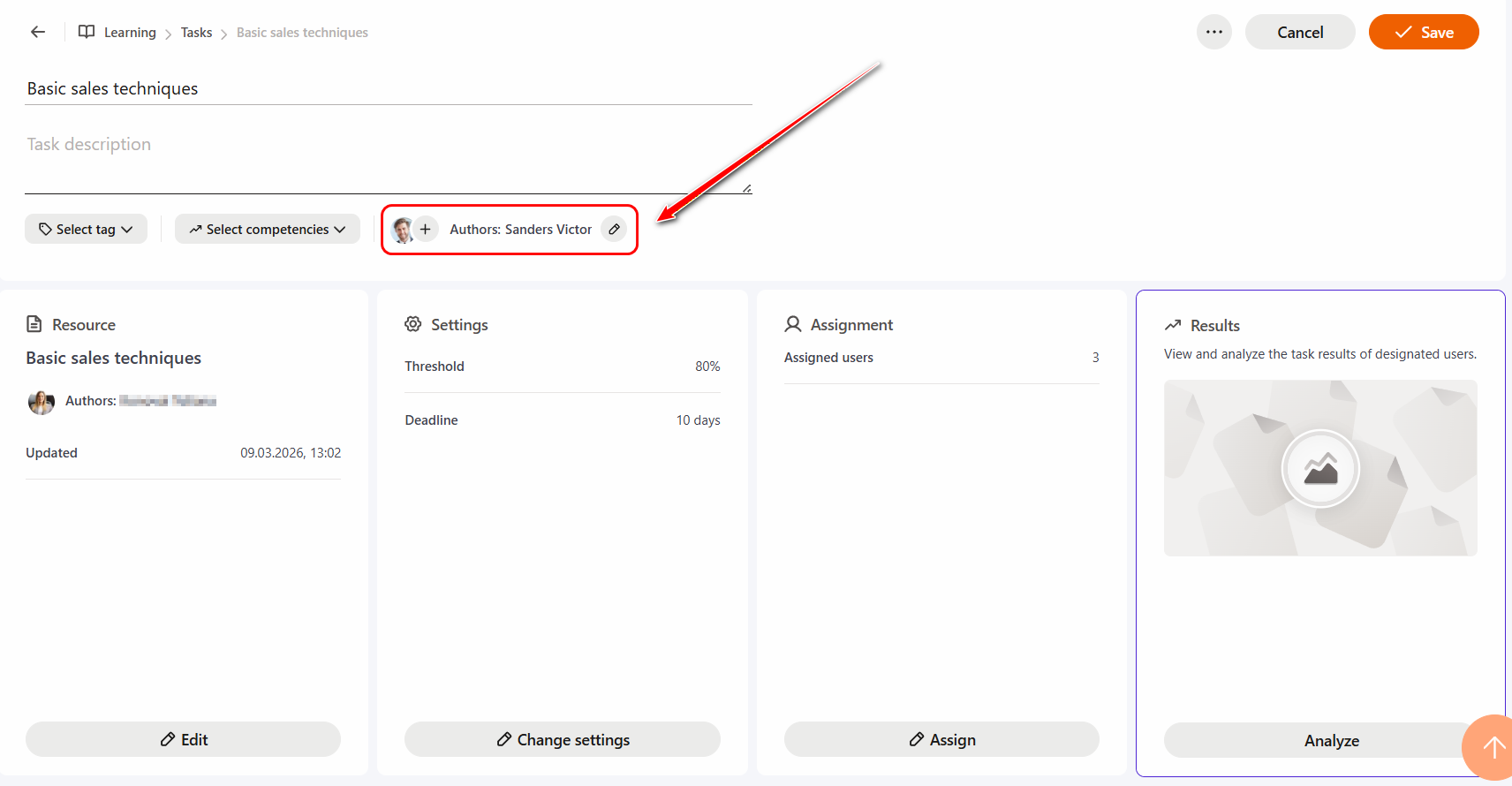
Task: Click Edit in the Resource card
Action: pyautogui.click(x=183, y=740)
